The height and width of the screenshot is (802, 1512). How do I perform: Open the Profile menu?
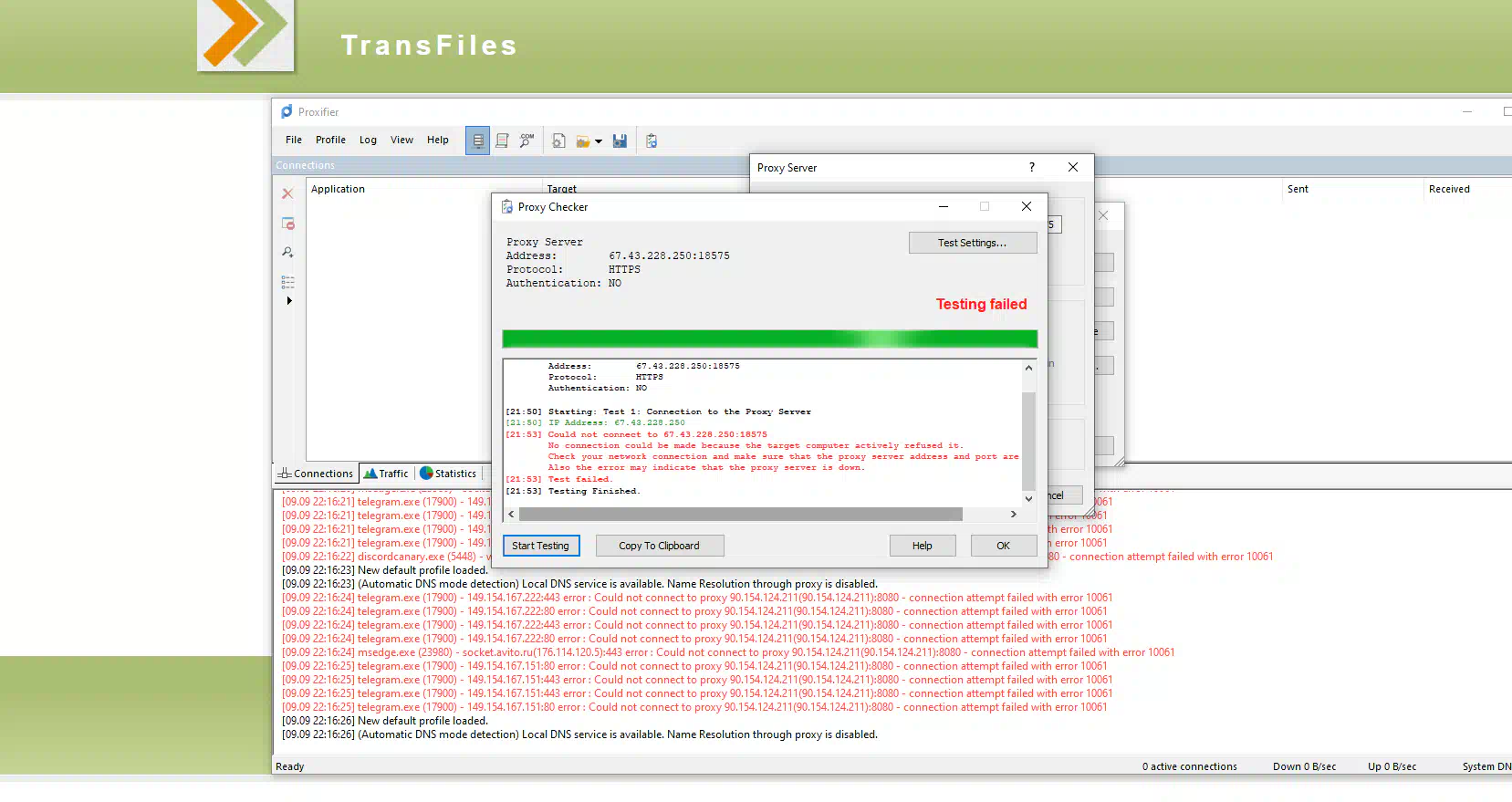(330, 140)
